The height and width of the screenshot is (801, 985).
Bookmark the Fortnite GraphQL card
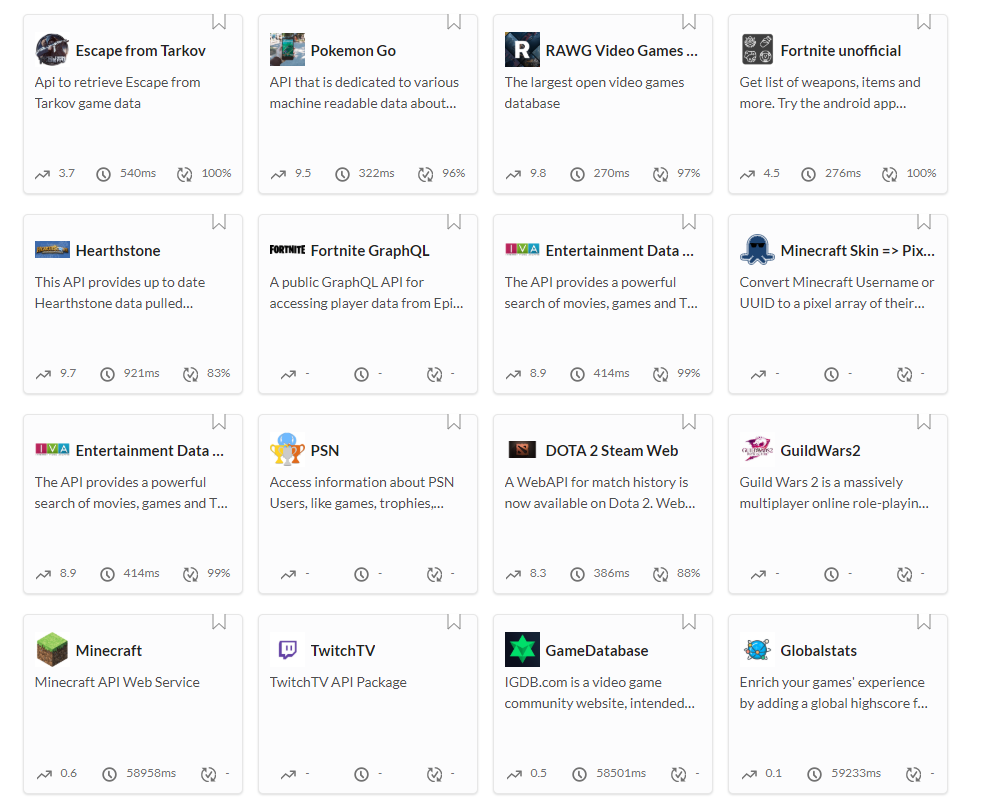pos(454,222)
